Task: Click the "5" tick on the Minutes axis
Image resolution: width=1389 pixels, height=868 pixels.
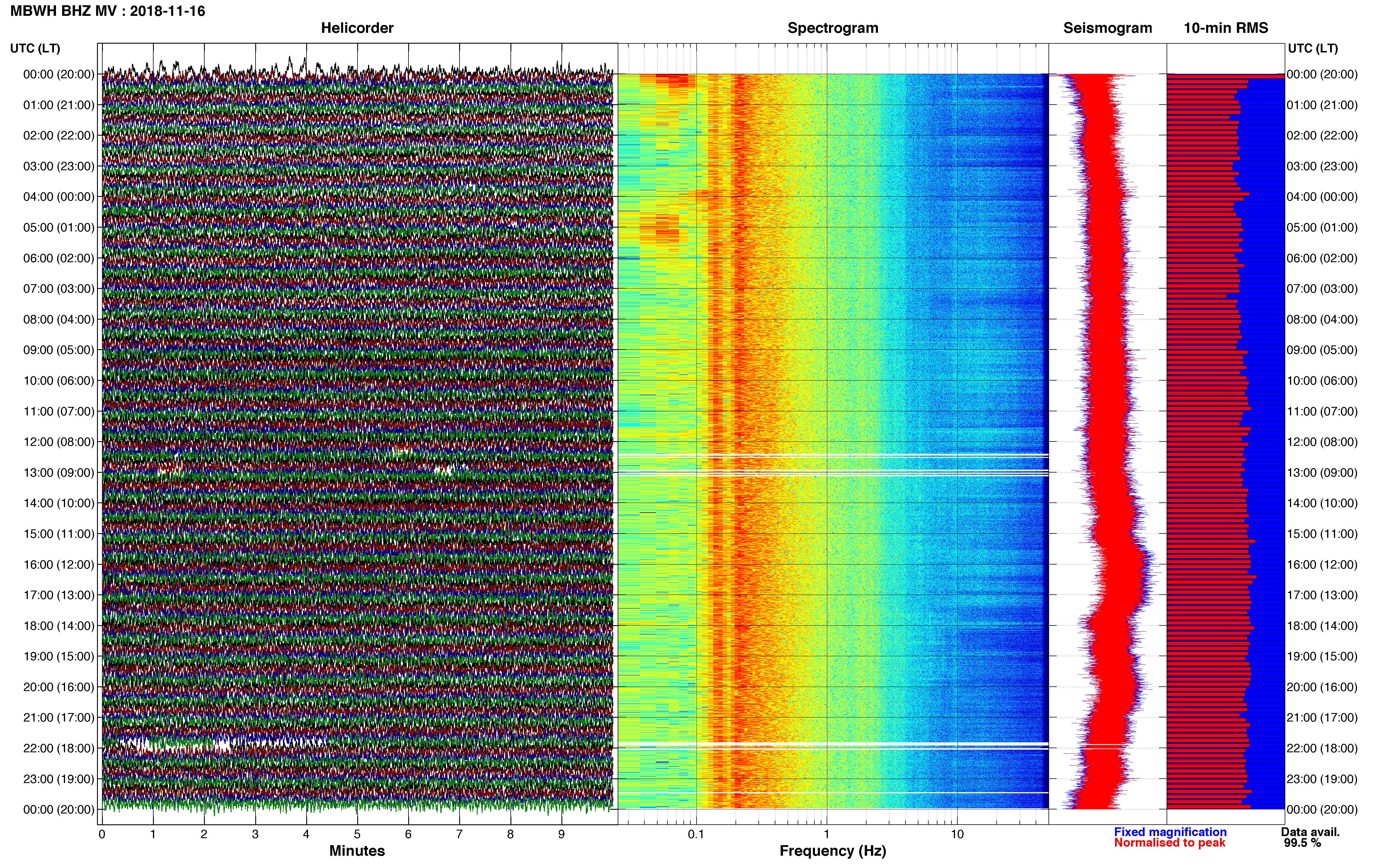Action: (x=357, y=834)
